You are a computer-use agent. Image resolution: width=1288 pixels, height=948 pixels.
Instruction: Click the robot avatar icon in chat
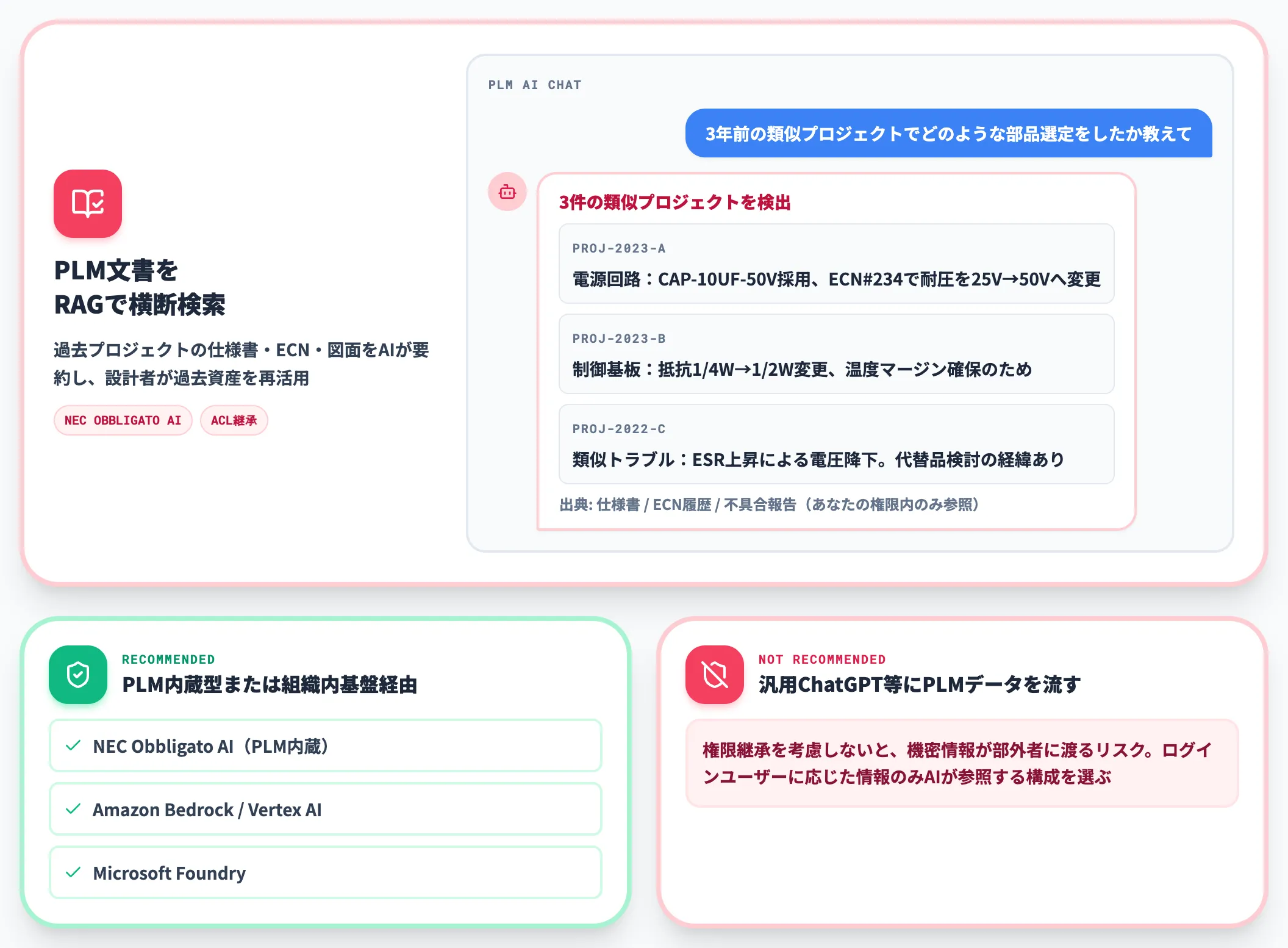[507, 192]
